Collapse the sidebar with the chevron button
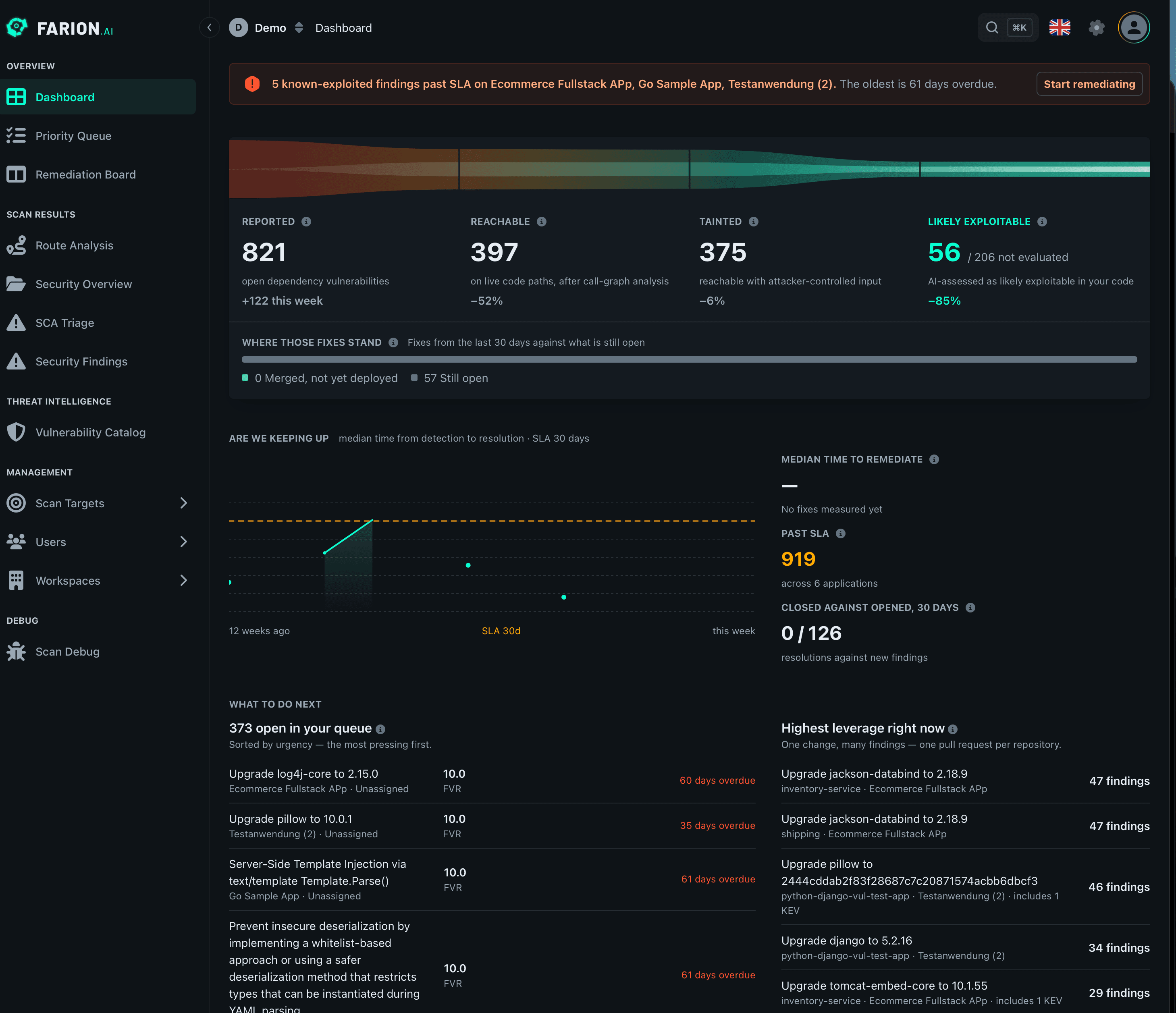This screenshot has height=1013, width=1176. pos(210,27)
